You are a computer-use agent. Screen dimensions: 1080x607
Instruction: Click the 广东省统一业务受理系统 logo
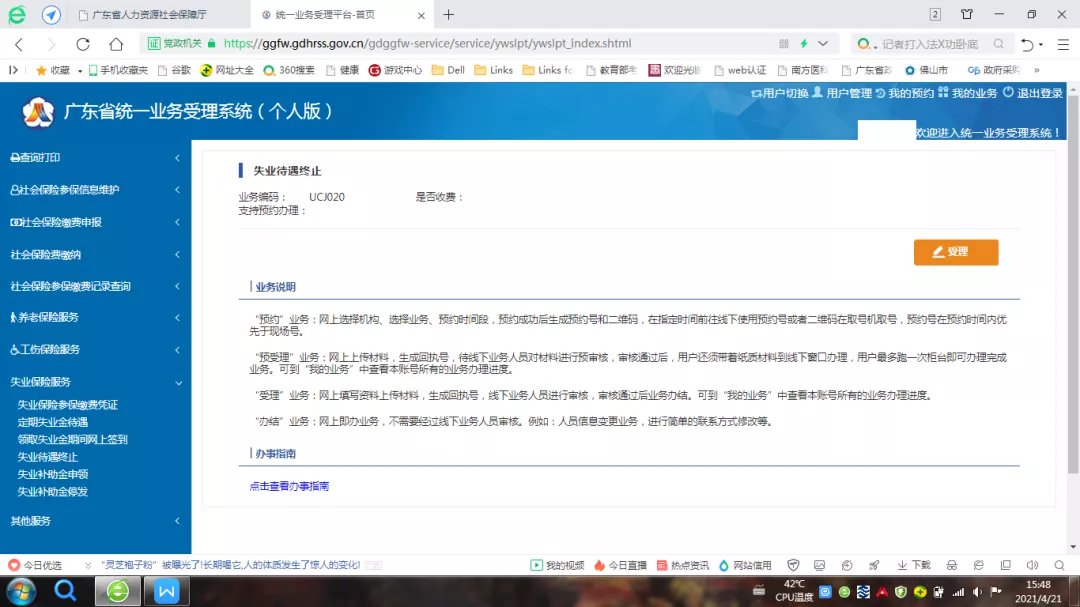pos(38,112)
